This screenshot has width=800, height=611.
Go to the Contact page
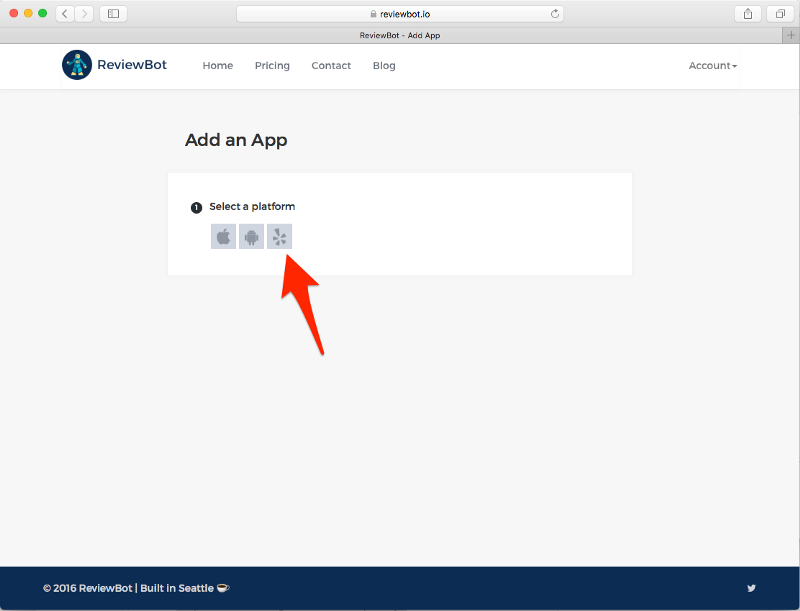click(x=331, y=66)
